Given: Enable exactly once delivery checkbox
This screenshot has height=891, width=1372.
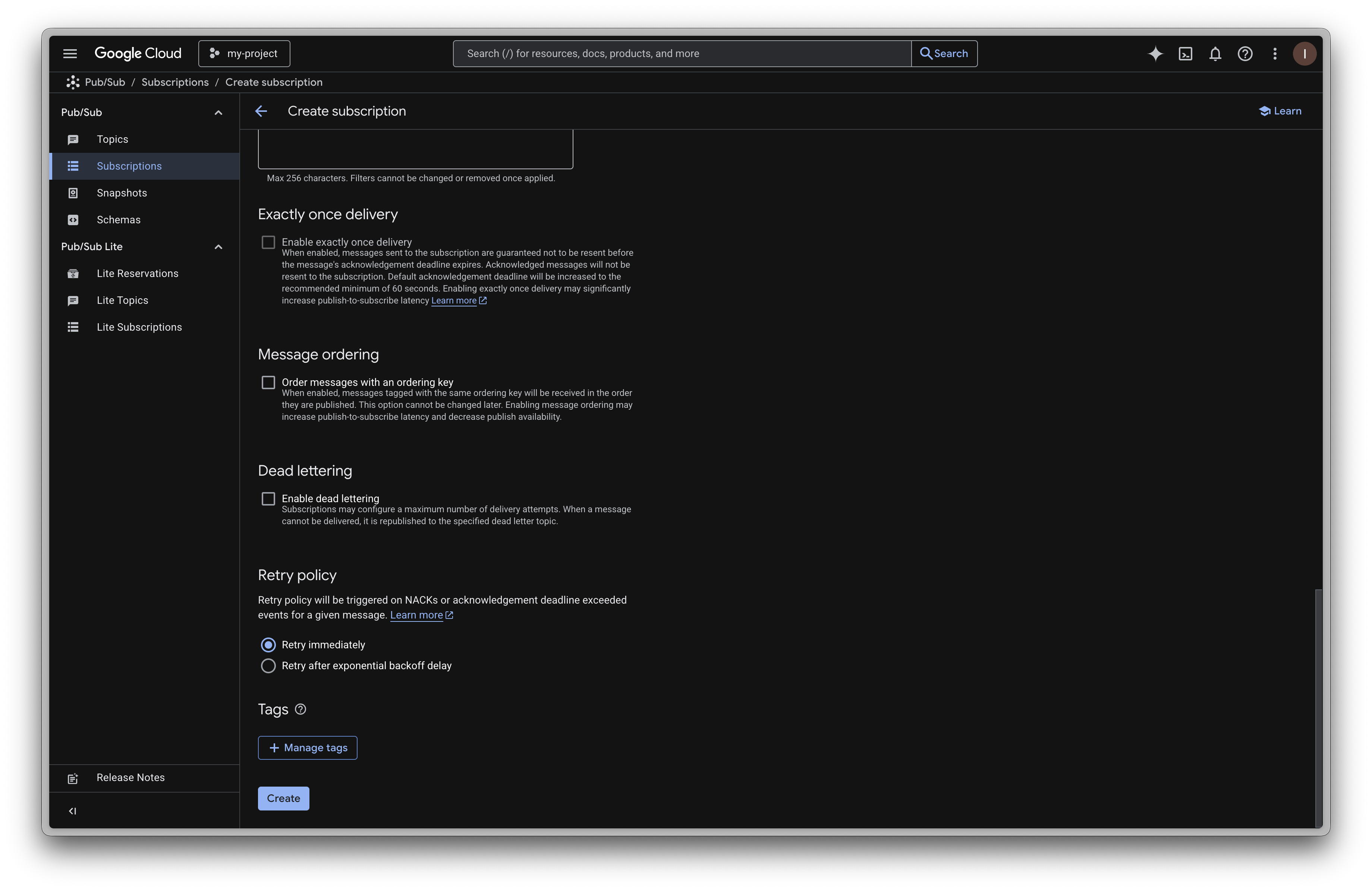Looking at the screenshot, I should (268, 242).
